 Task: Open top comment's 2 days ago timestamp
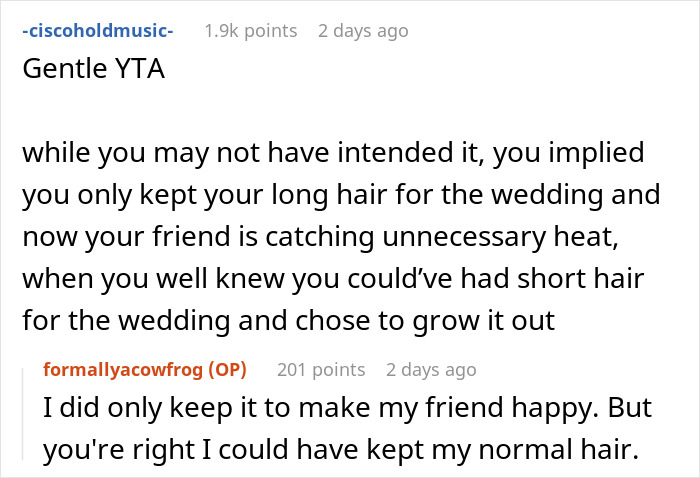[x=363, y=31]
